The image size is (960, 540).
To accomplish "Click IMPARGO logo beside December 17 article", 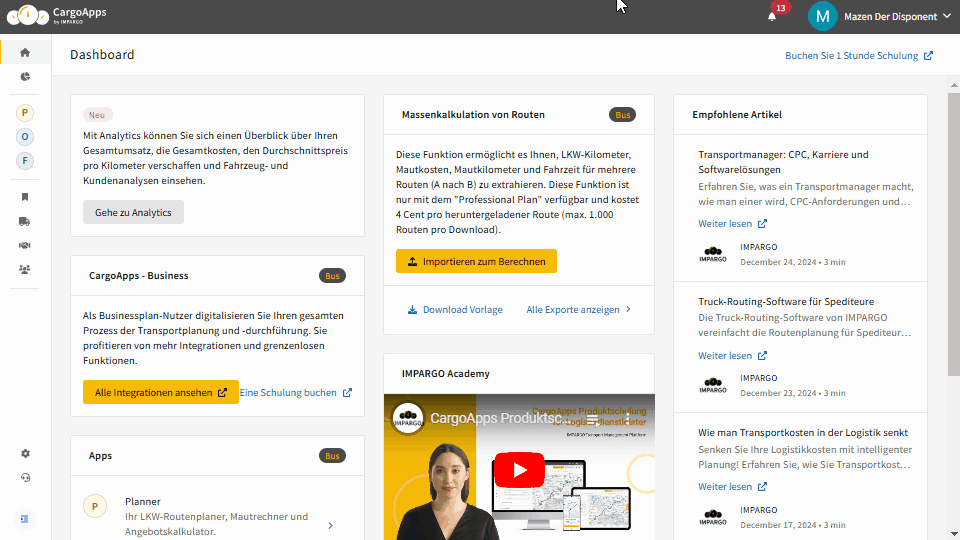I will (x=713, y=517).
